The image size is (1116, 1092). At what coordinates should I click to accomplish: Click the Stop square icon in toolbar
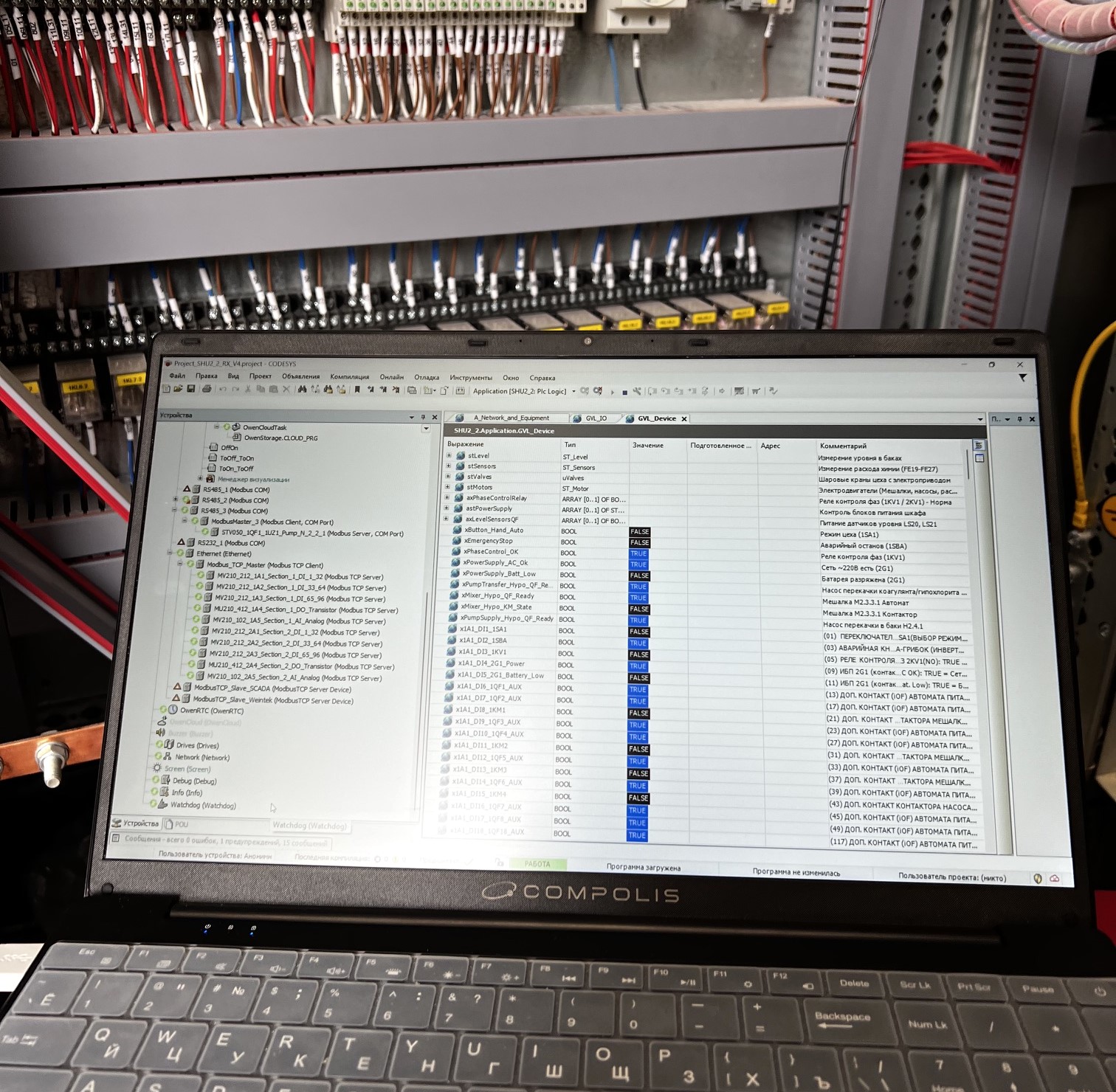(x=625, y=392)
